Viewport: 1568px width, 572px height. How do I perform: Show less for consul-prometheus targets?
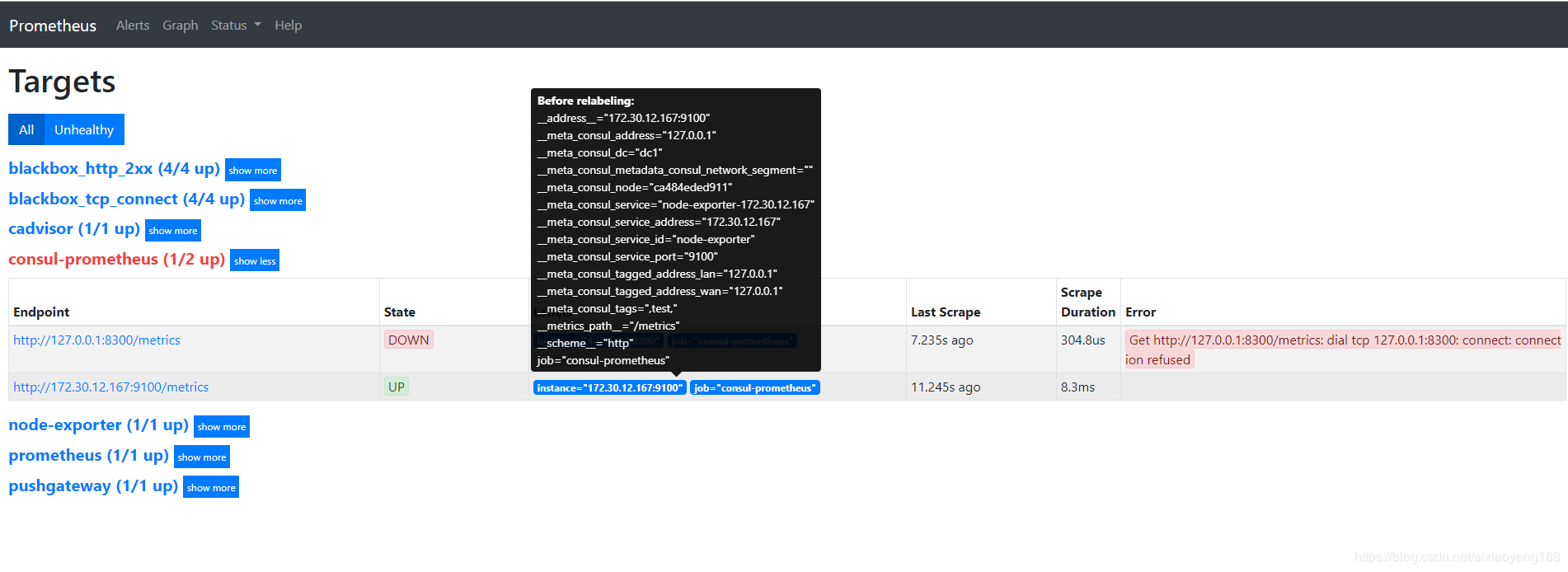[x=255, y=260]
